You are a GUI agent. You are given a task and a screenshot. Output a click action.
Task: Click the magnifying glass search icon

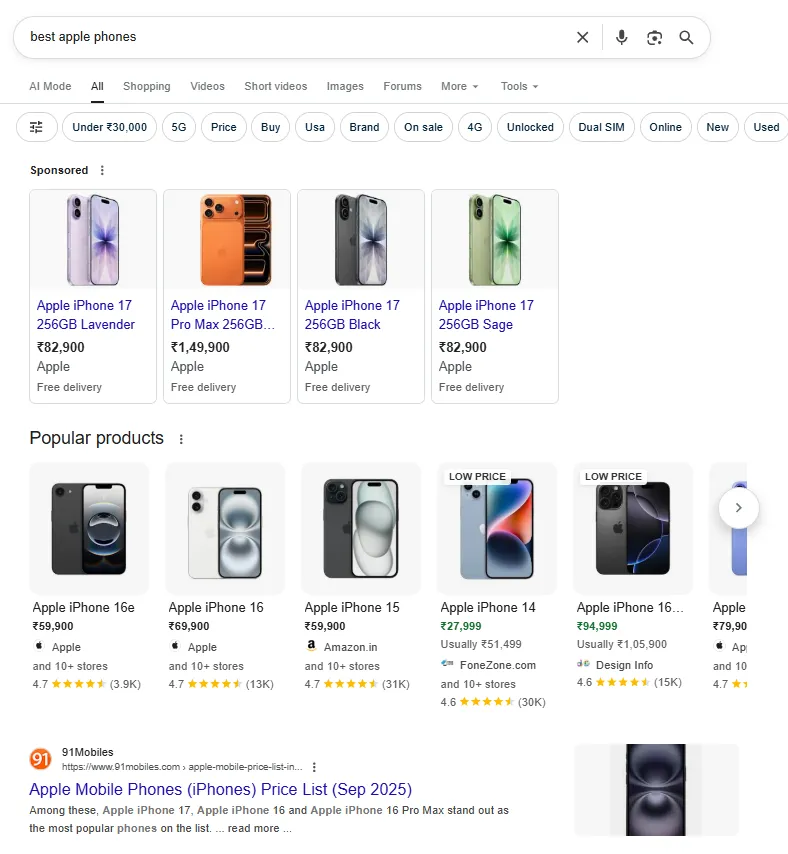click(x=686, y=37)
